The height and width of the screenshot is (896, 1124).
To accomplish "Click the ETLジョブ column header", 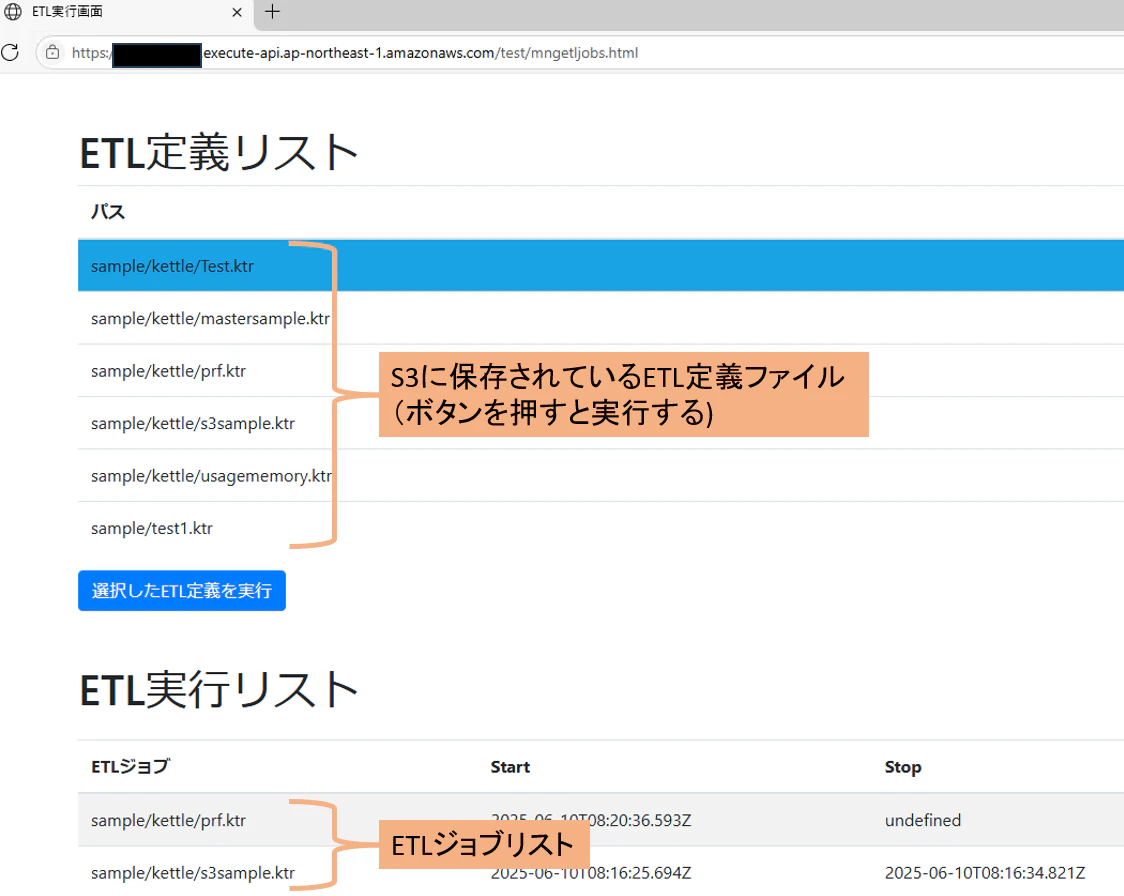I will pyautogui.click(x=130, y=766).
